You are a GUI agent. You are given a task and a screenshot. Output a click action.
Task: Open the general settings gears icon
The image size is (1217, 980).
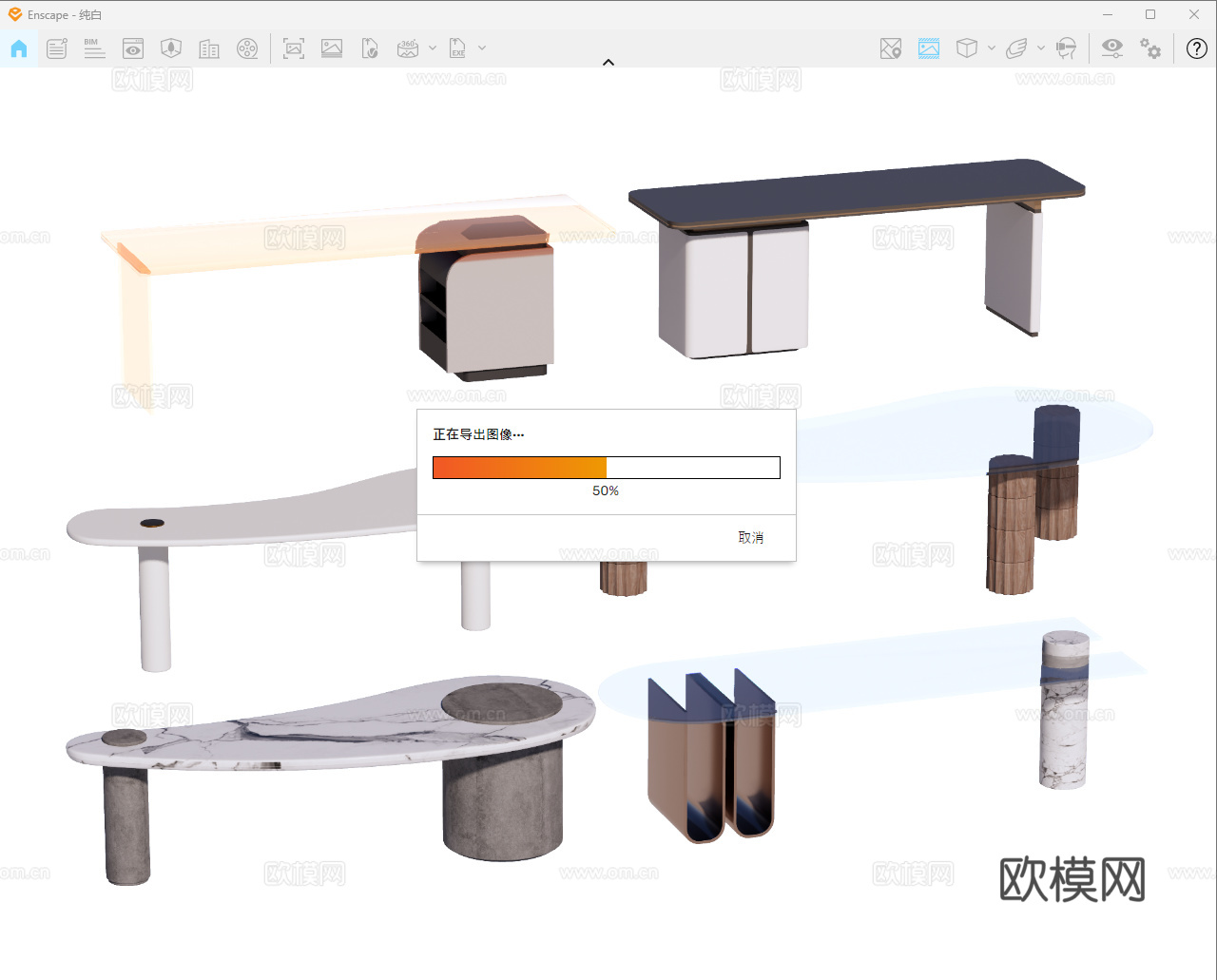coord(1150,48)
